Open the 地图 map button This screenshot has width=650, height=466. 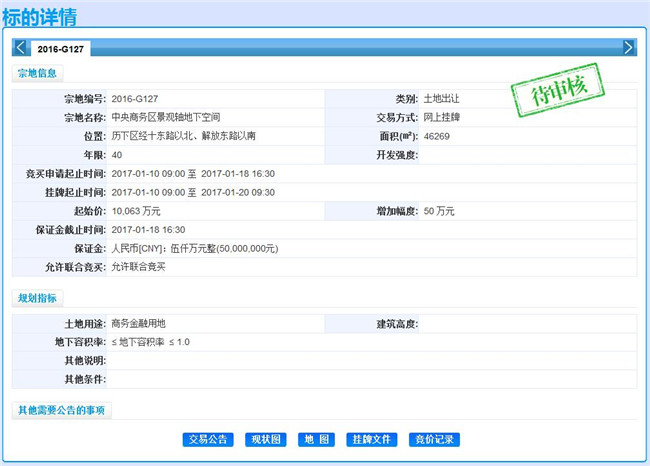click(316, 439)
